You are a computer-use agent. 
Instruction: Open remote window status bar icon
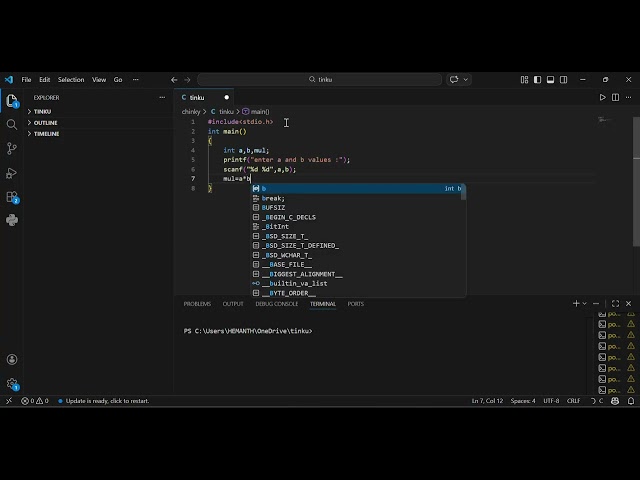pos(9,401)
